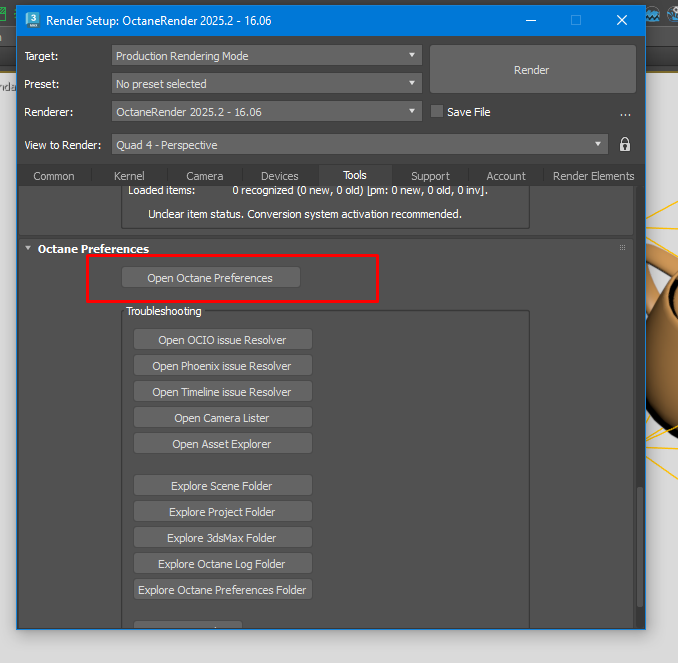Click Explore Project Folder button
The width and height of the screenshot is (678, 663).
click(223, 511)
